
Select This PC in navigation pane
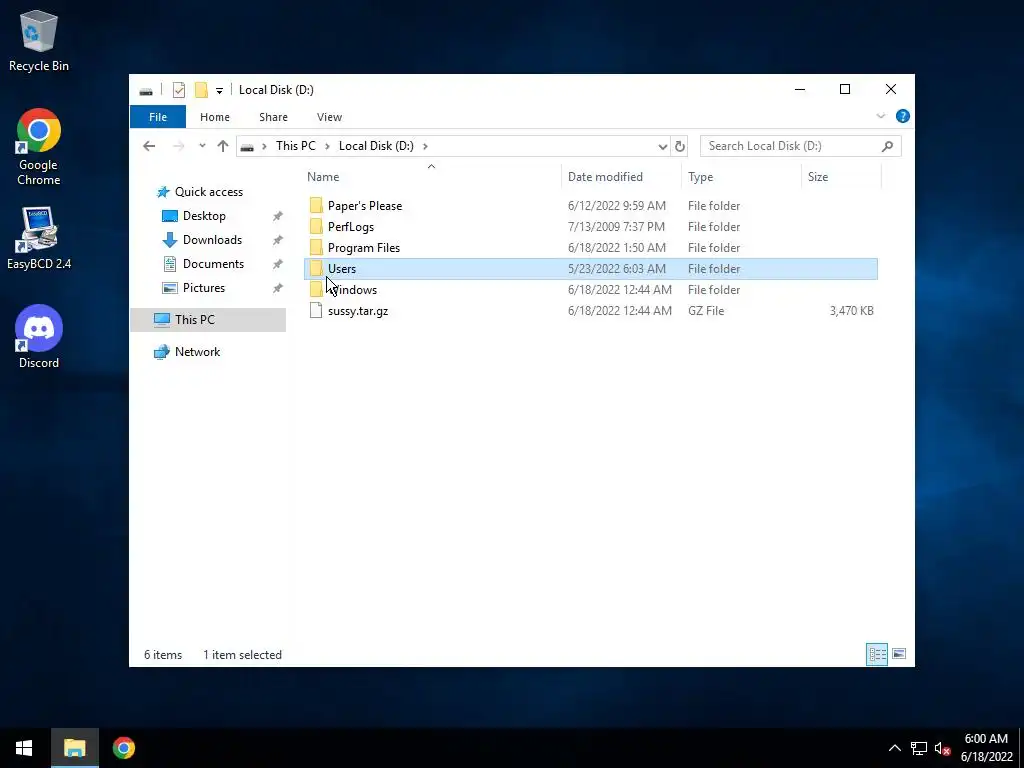coord(208,320)
